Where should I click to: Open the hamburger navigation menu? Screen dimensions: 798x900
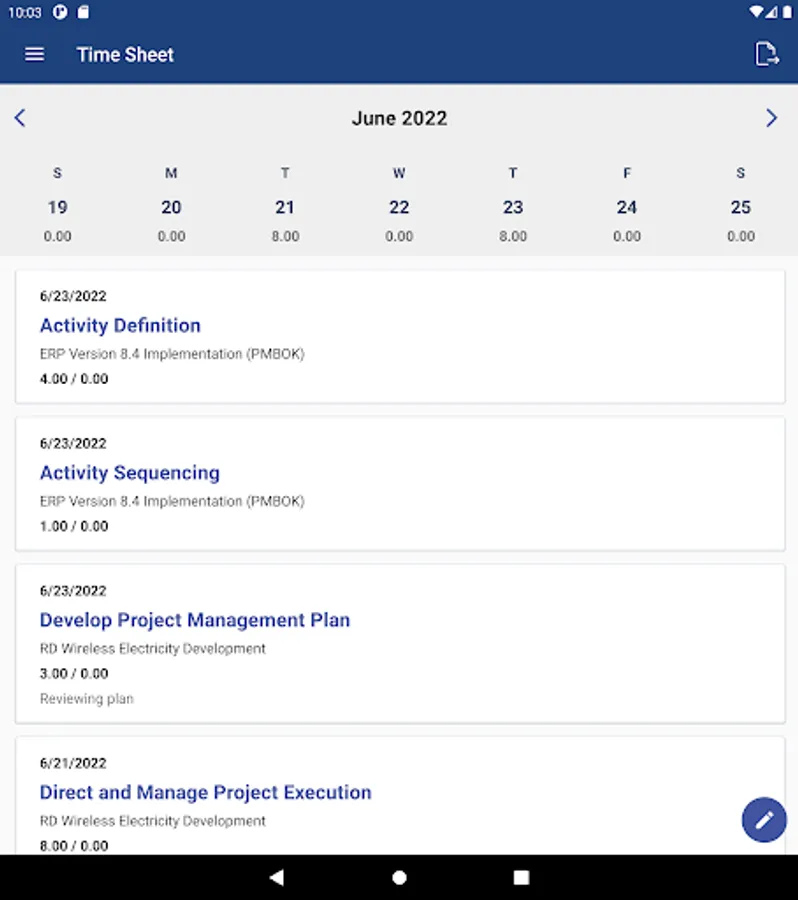[34, 54]
